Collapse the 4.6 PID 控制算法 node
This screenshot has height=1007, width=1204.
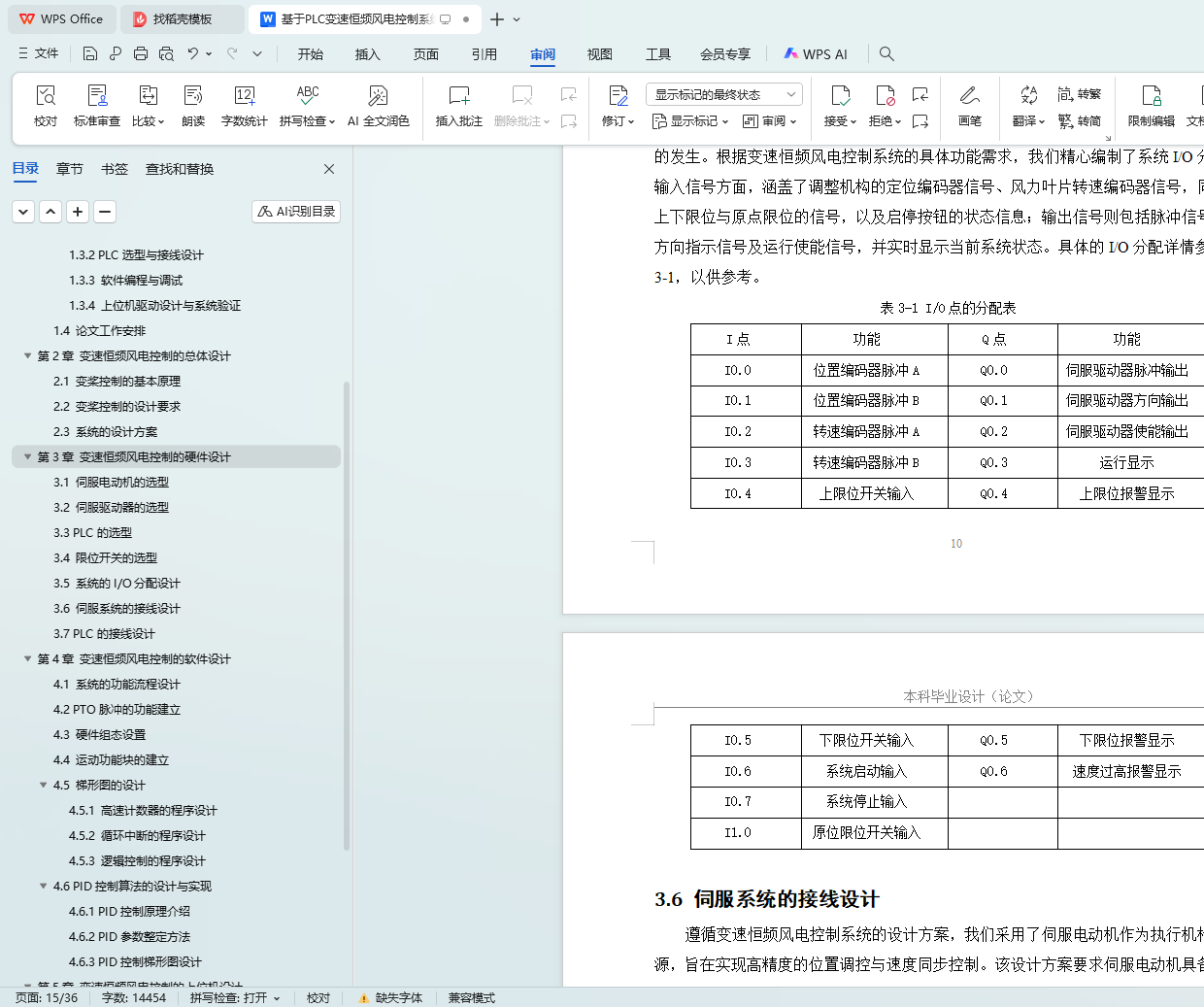44,887
